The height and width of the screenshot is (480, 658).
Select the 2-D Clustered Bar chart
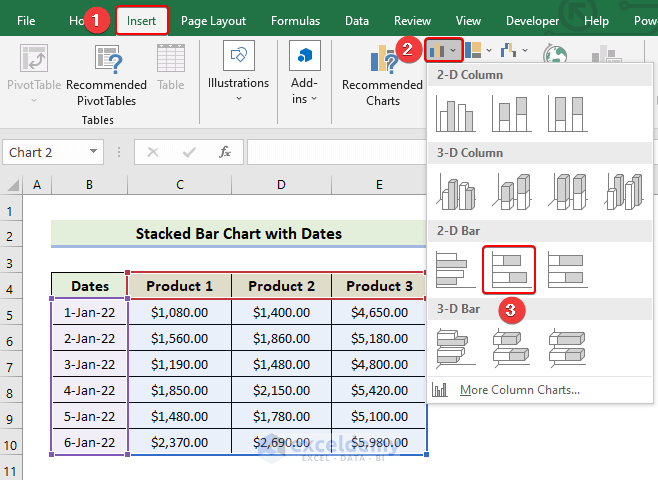(456, 270)
